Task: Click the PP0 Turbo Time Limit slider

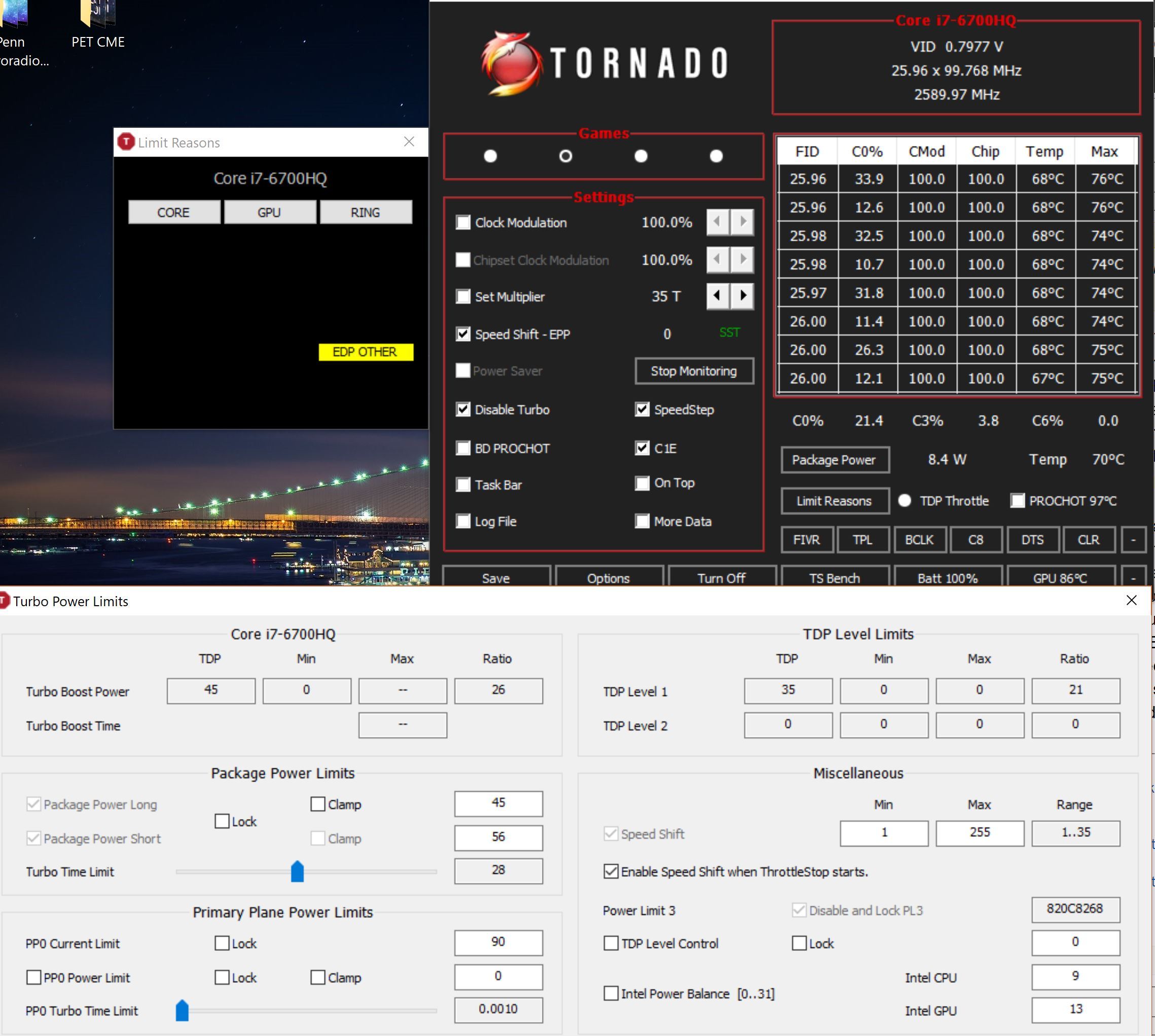Action: pyautogui.click(x=182, y=1010)
